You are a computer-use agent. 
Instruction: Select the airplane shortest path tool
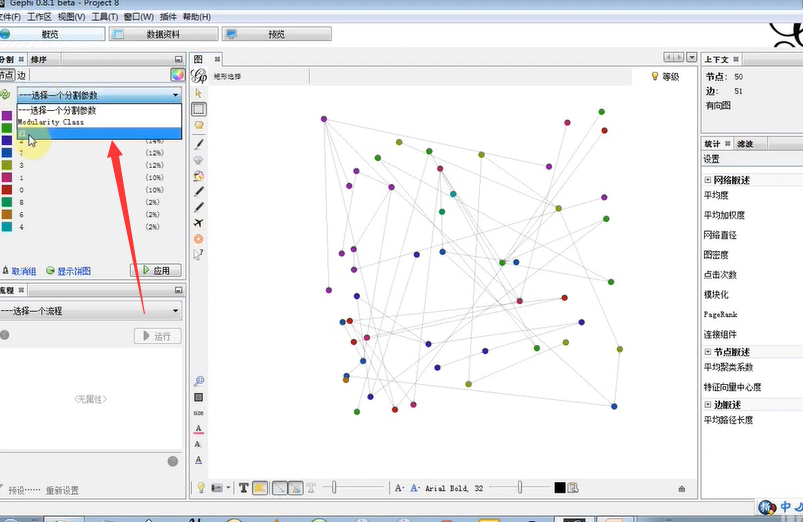tap(199, 223)
